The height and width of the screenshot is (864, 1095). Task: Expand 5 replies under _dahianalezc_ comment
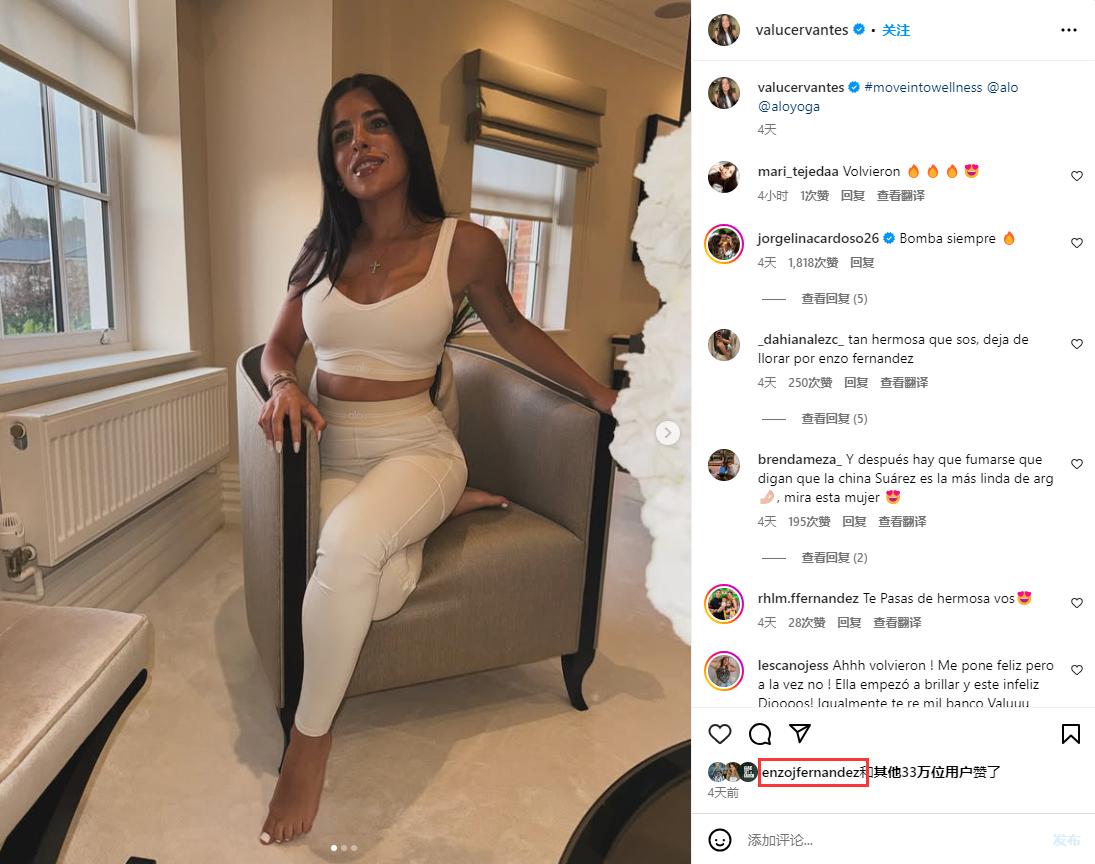[834, 419]
